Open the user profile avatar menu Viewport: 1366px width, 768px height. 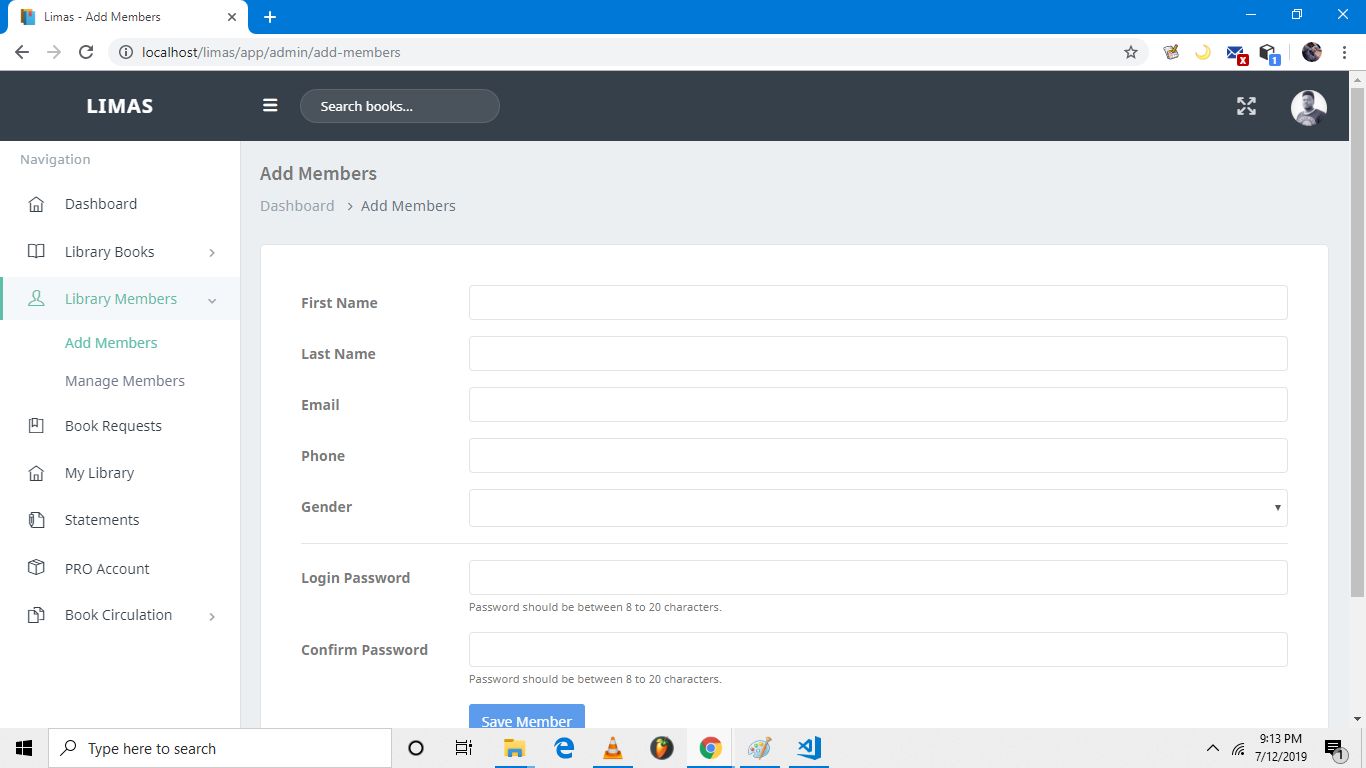1309,107
